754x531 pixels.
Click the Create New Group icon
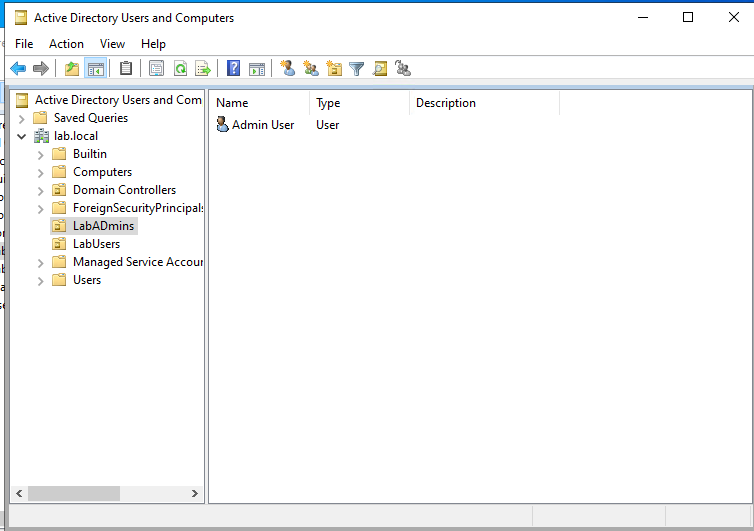pyautogui.click(x=311, y=69)
